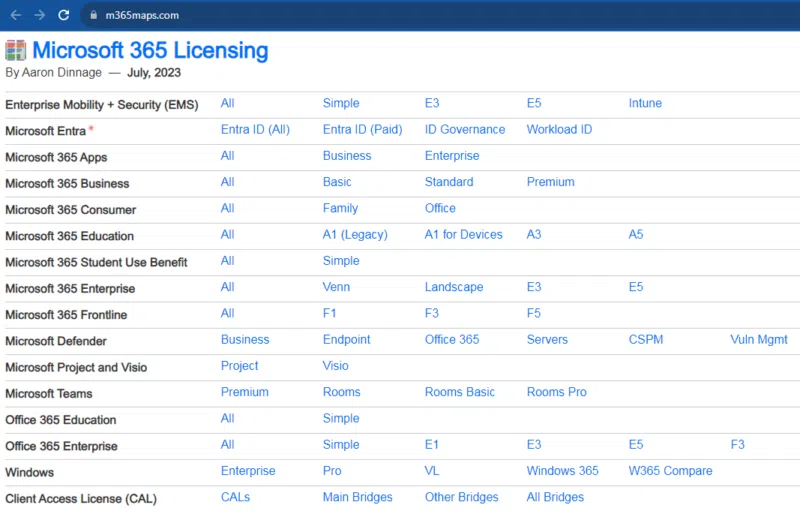Click Teams Rooms Pro link
Image resolution: width=800 pixels, height=511 pixels.
click(x=556, y=392)
